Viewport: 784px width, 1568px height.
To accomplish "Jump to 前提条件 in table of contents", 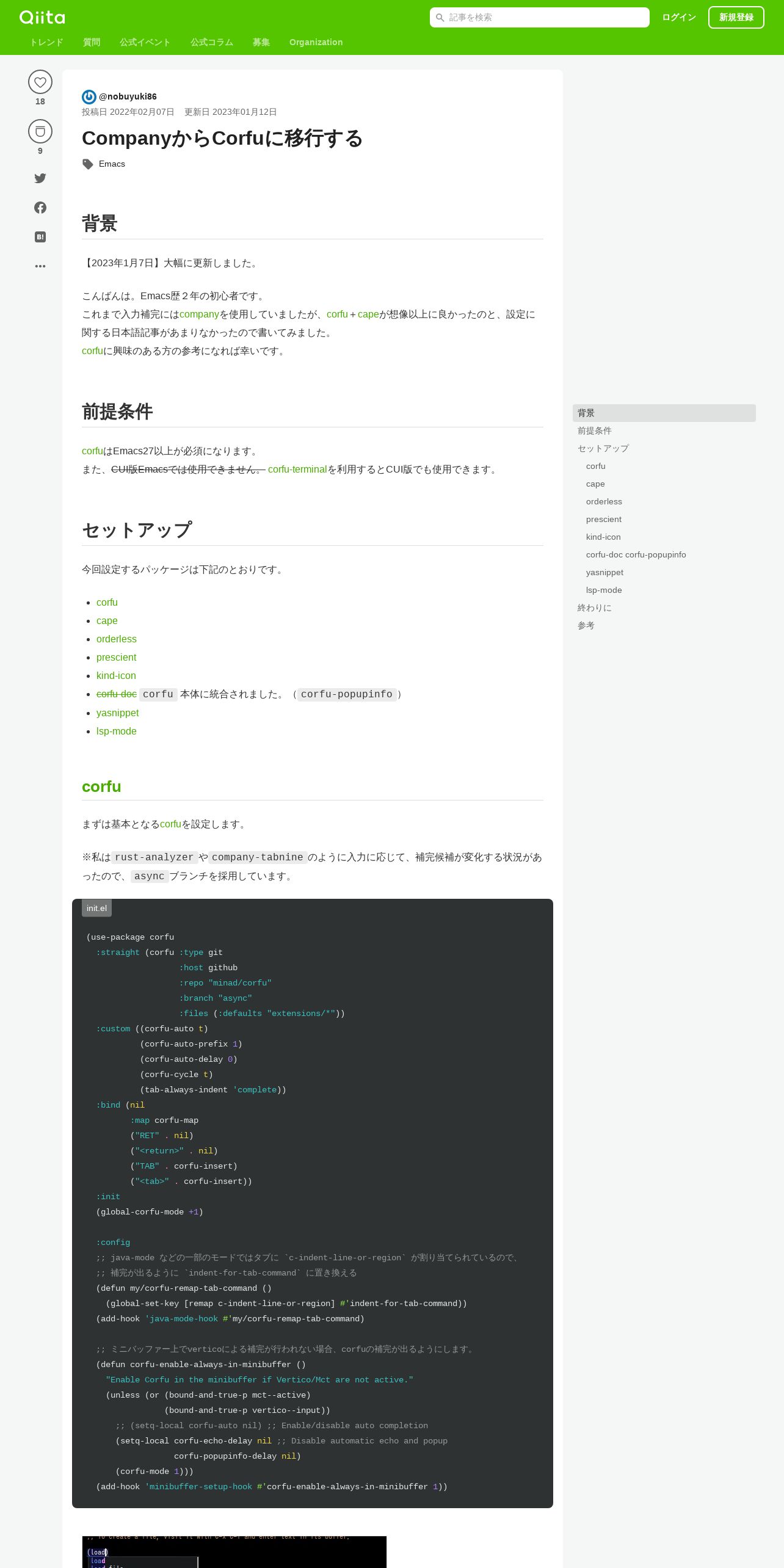I will 664,430.
